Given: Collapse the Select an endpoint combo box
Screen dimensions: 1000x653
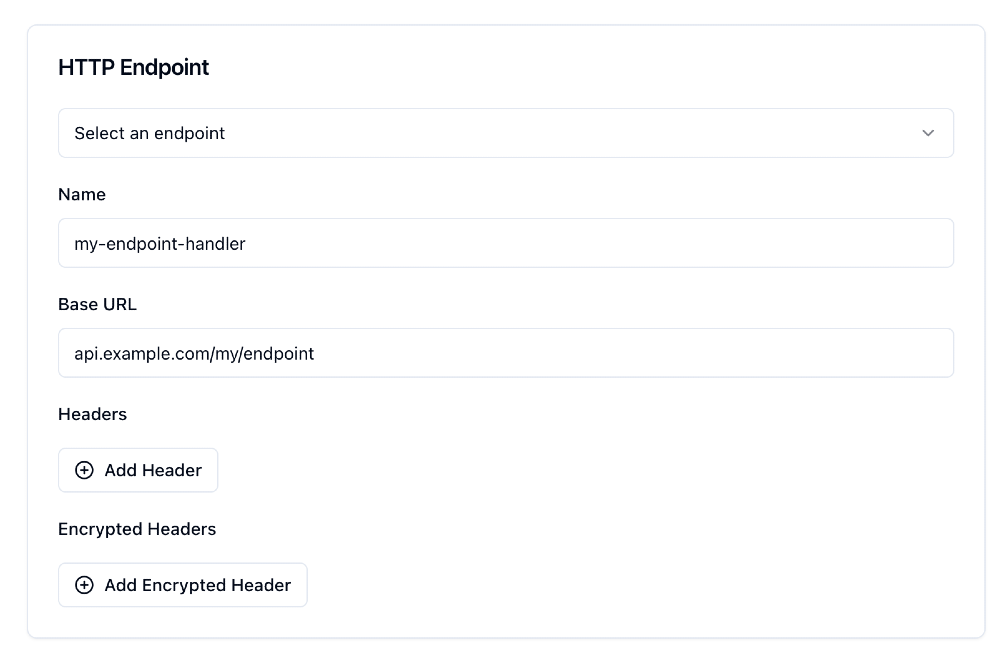Looking at the screenshot, I should pyautogui.click(x=505, y=132).
